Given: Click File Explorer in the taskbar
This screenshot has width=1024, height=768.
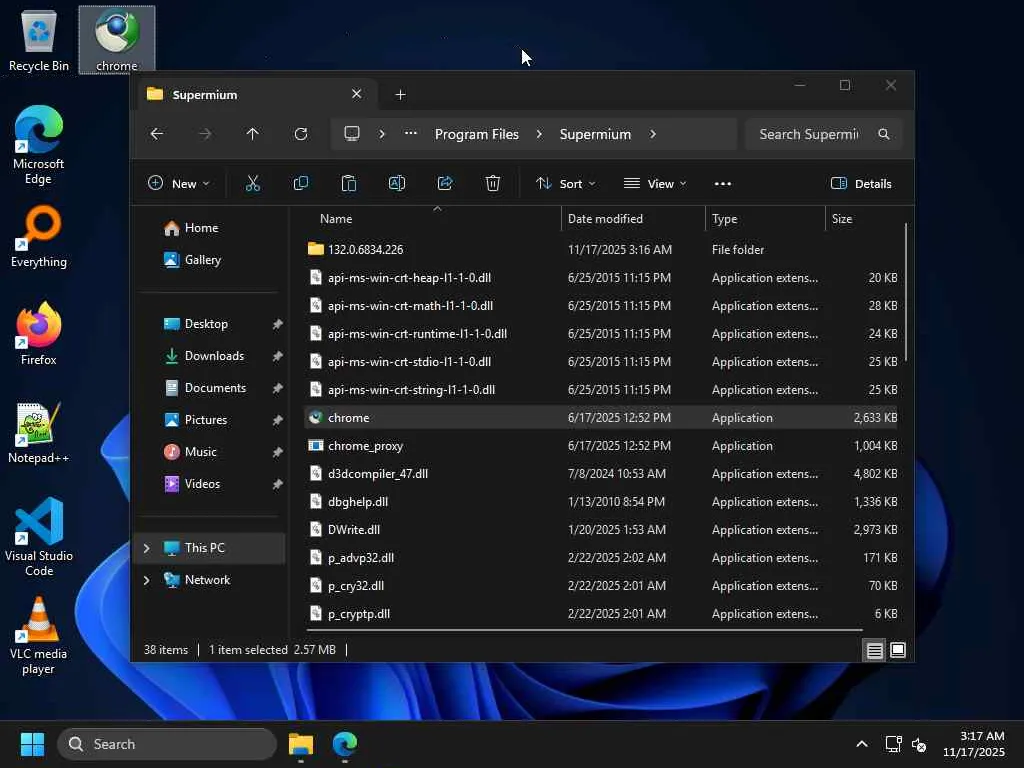Looking at the screenshot, I should coord(301,744).
